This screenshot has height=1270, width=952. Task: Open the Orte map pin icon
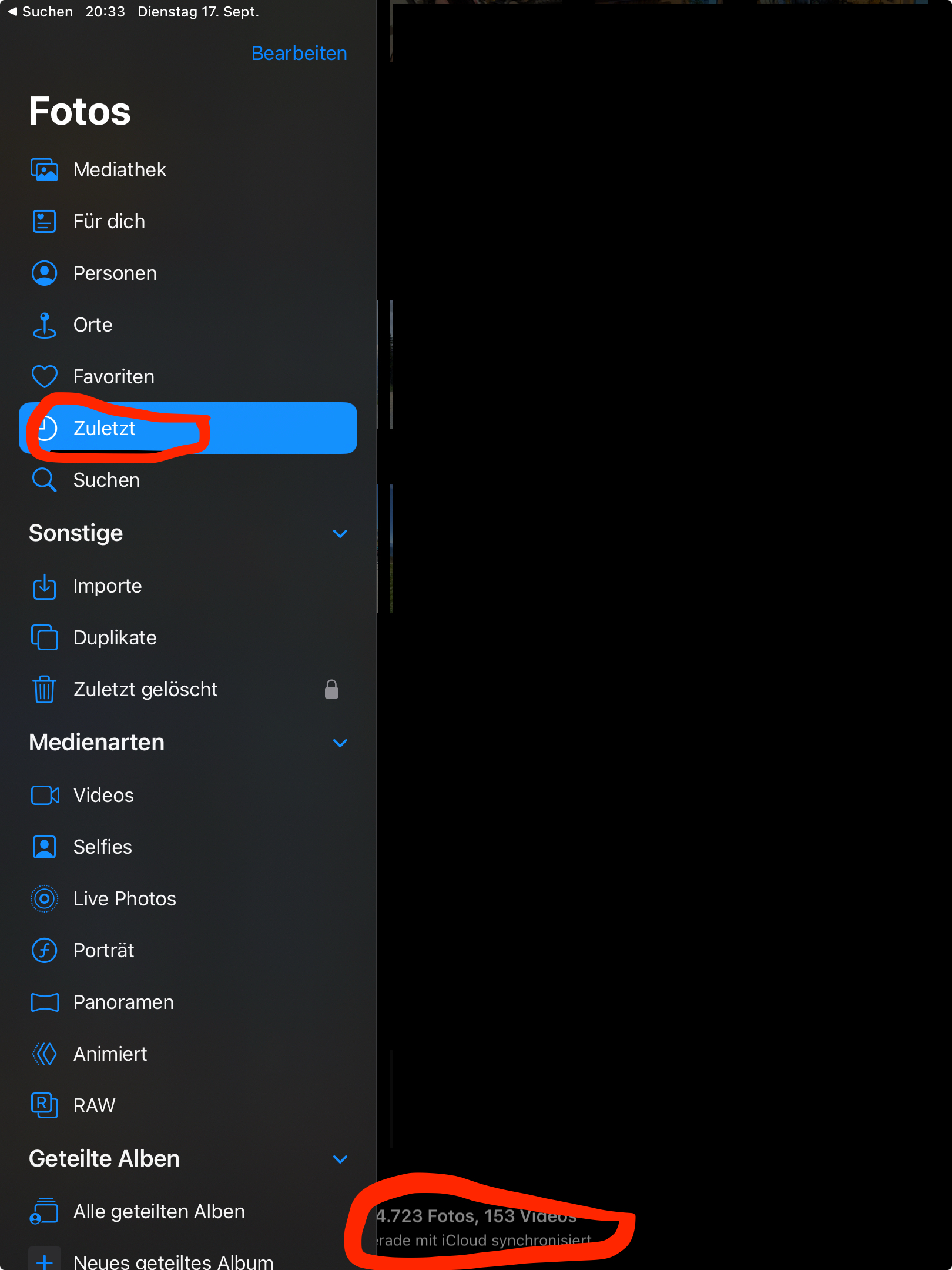pyautogui.click(x=45, y=325)
